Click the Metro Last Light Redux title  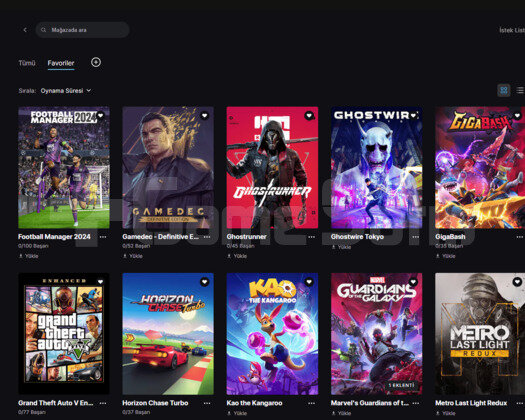coord(471,403)
